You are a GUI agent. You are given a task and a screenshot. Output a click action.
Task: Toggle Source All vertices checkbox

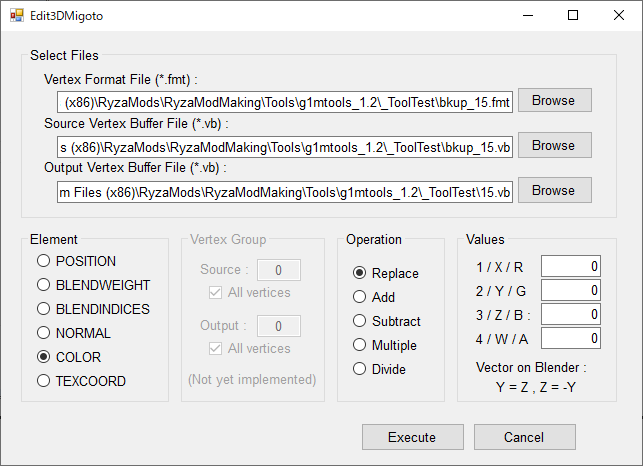click(215, 292)
